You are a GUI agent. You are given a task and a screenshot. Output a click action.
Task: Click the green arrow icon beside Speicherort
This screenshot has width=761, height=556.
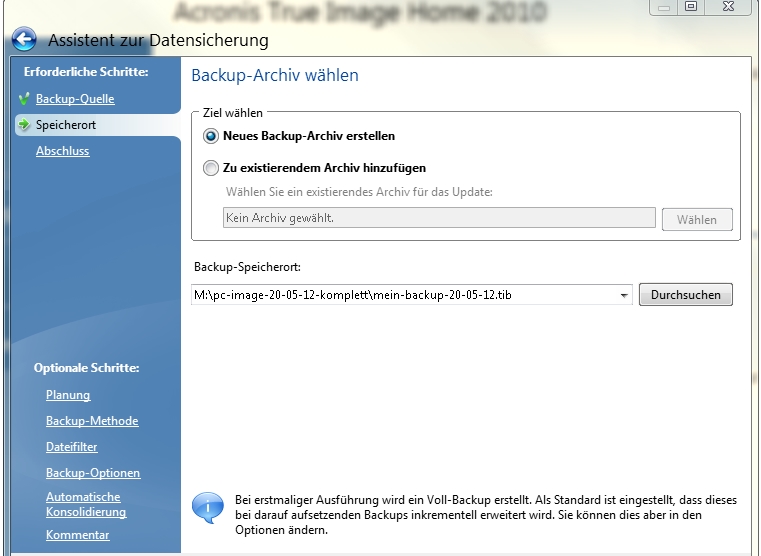coord(24,125)
